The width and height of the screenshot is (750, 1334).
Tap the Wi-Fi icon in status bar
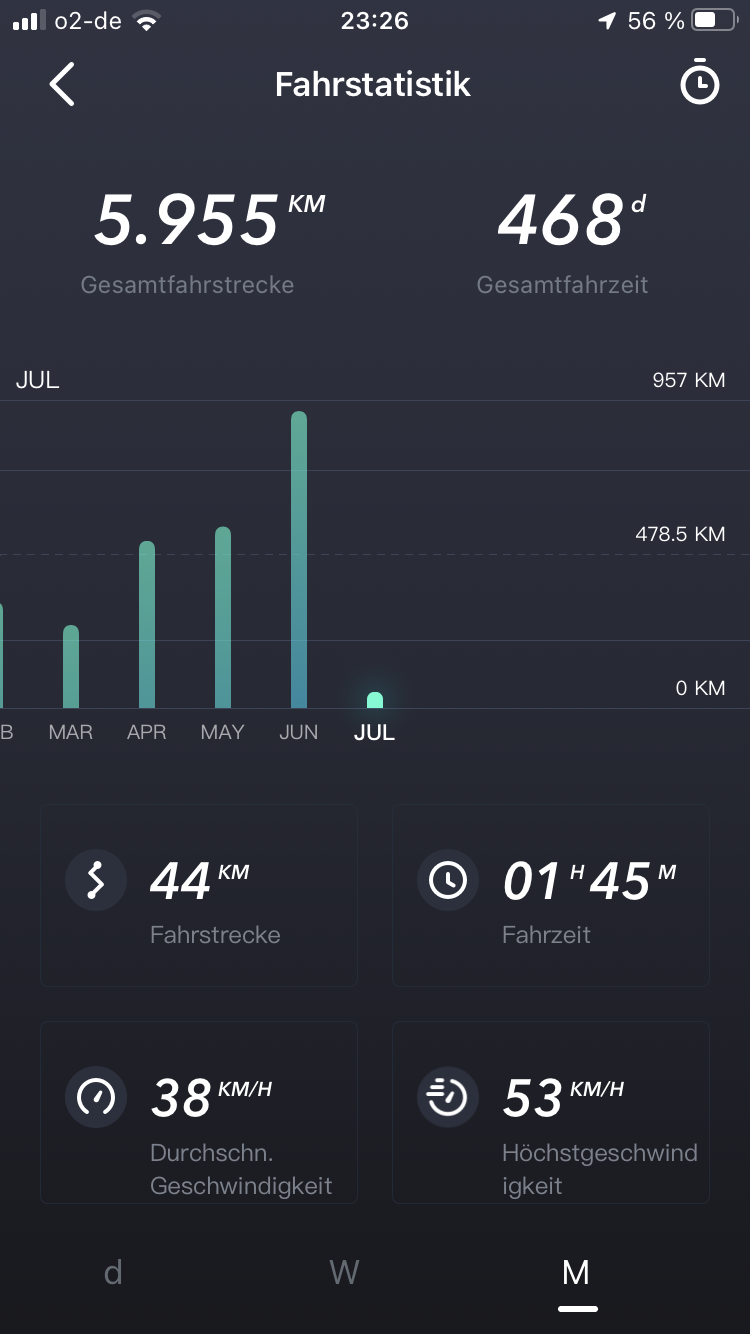(147, 21)
